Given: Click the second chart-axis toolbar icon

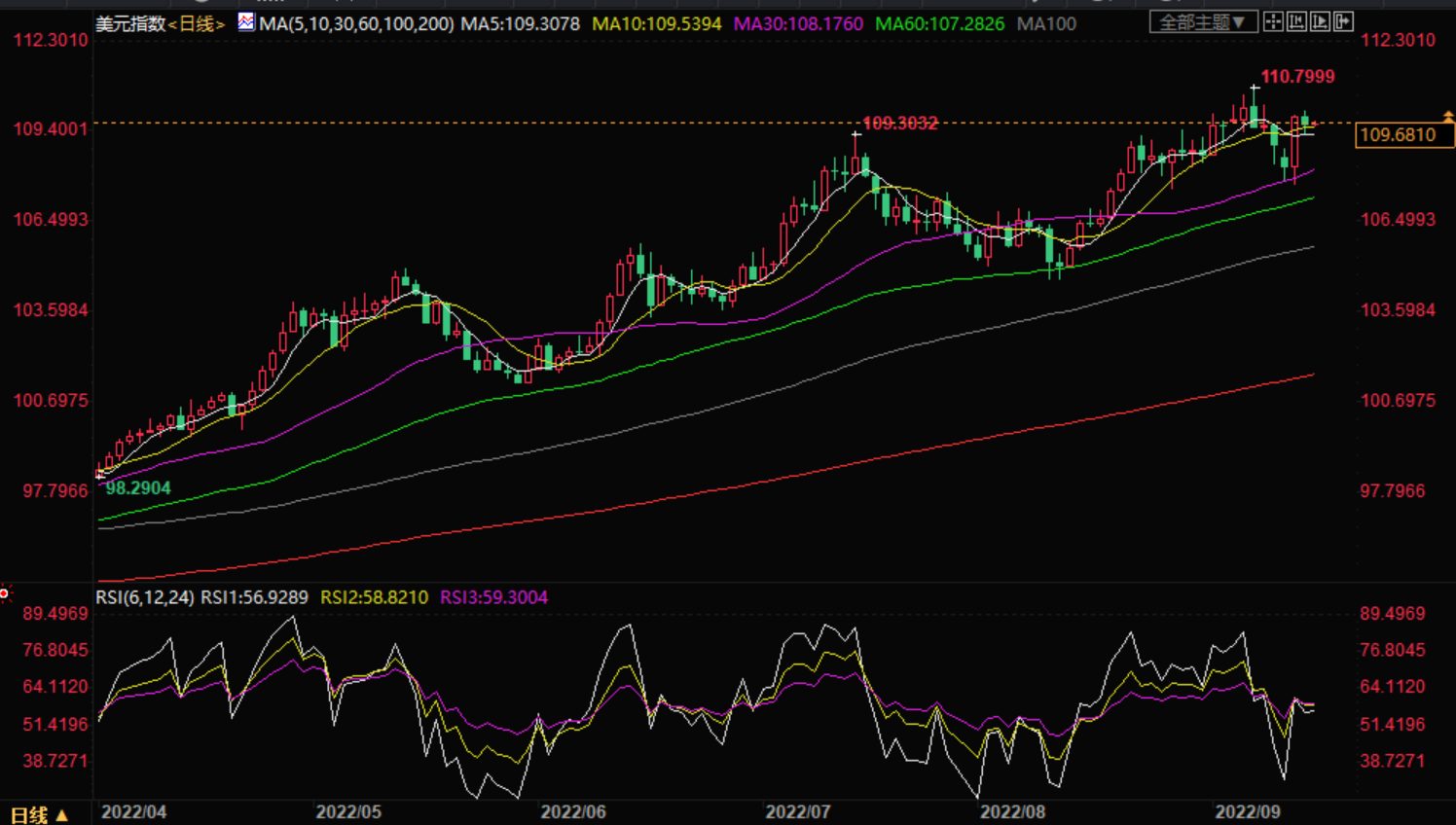Looking at the screenshot, I should tap(1296, 21).
